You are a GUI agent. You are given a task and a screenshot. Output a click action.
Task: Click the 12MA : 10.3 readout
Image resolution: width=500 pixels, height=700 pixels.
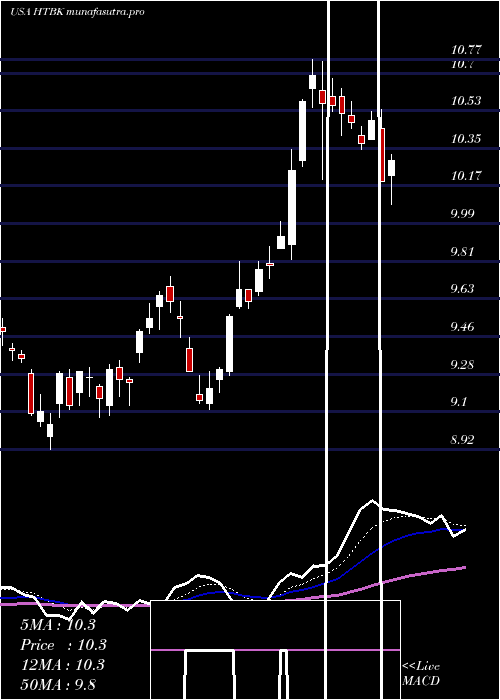pyautogui.click(x=62, y=665)
